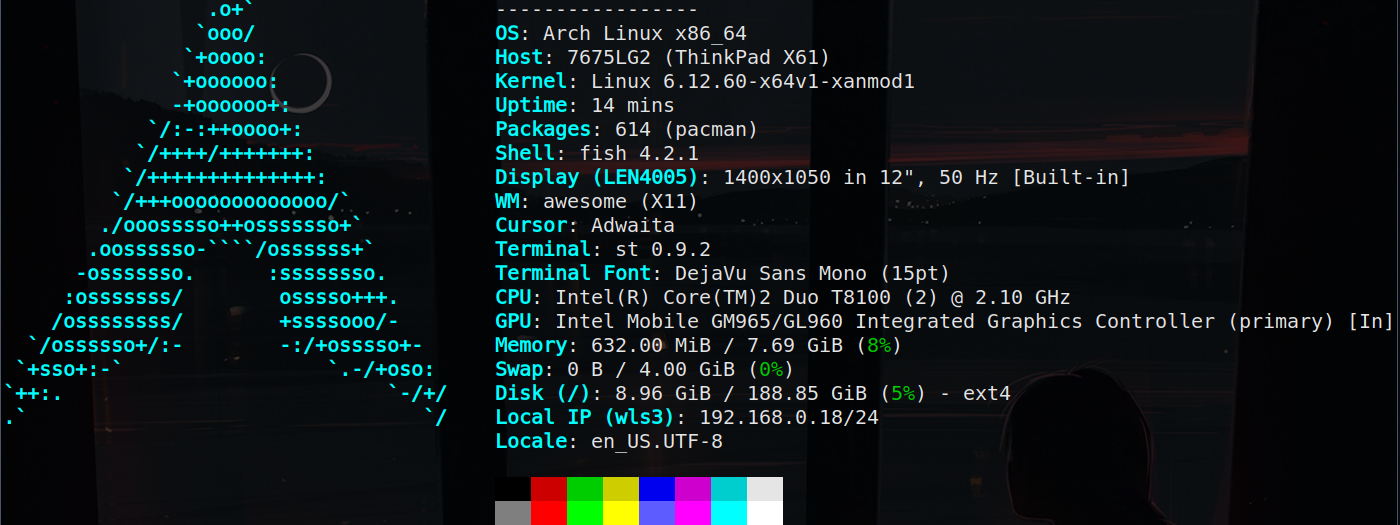1400x525 pixels.
Task: Click 'Linux 6.12.60-x64v1-xanmod1' value
Action: [753, 81]
